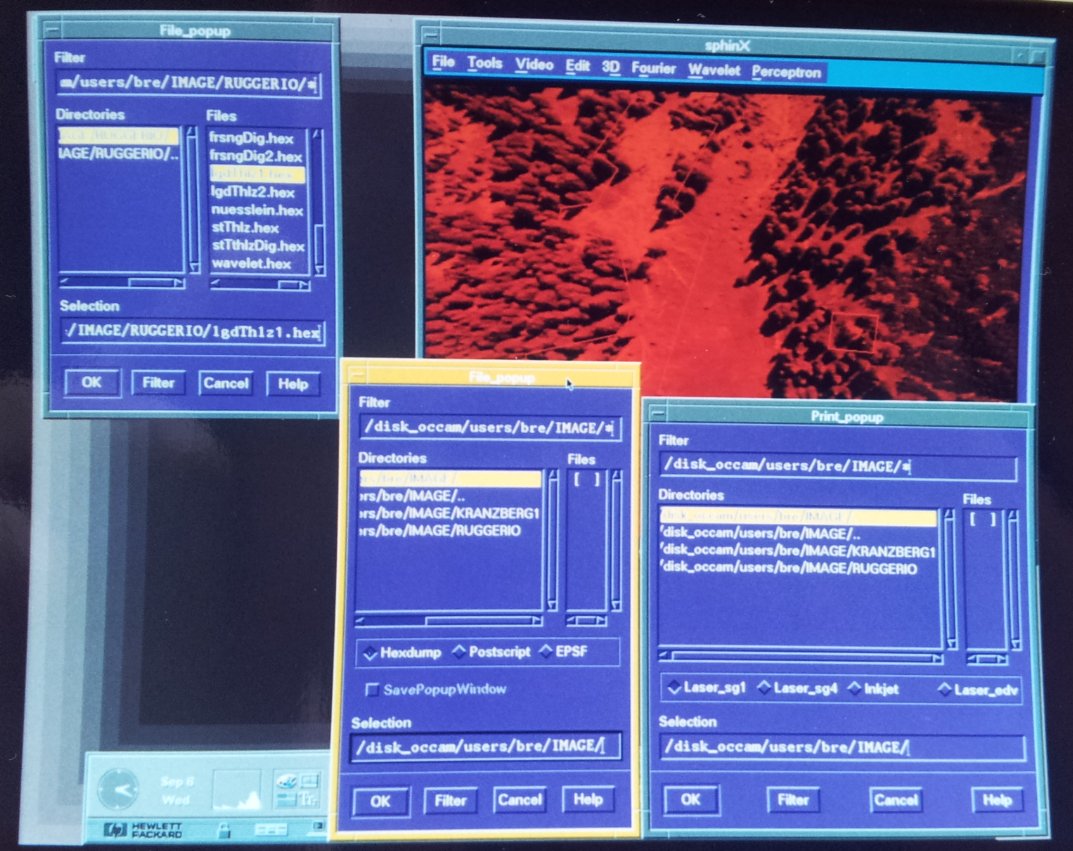This screenshot has width=1073, height=851.
Task: Click Cancel in the top-left File_popup
Action: point(225,383)
